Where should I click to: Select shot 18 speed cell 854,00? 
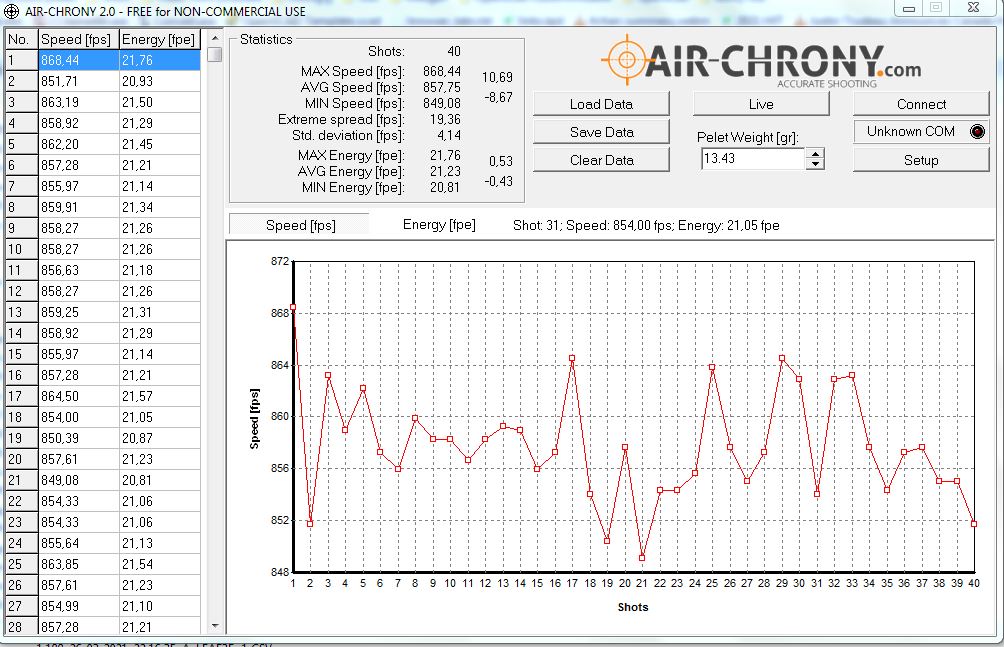(x=79, y=417)
